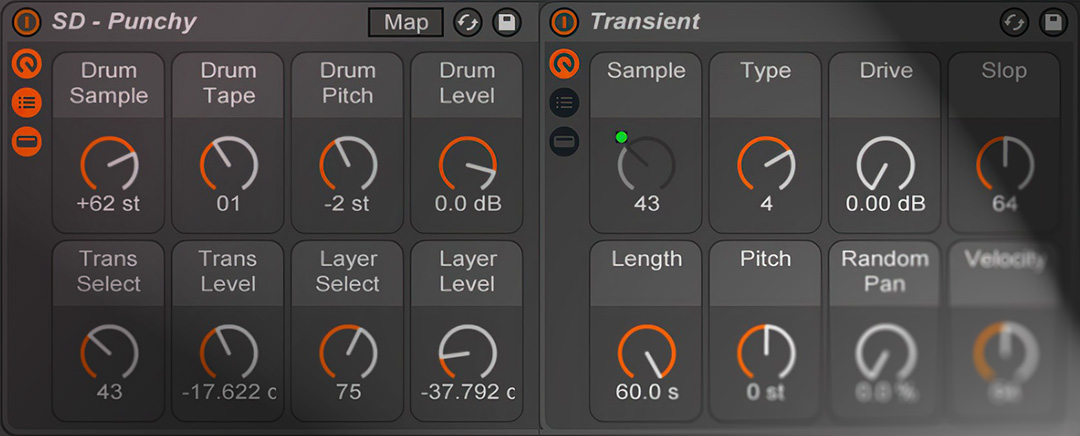Click the Transient Length knob at 60.0 s
The width and height of the screenshot is (1080, 436).
click(x=646, y=352)
